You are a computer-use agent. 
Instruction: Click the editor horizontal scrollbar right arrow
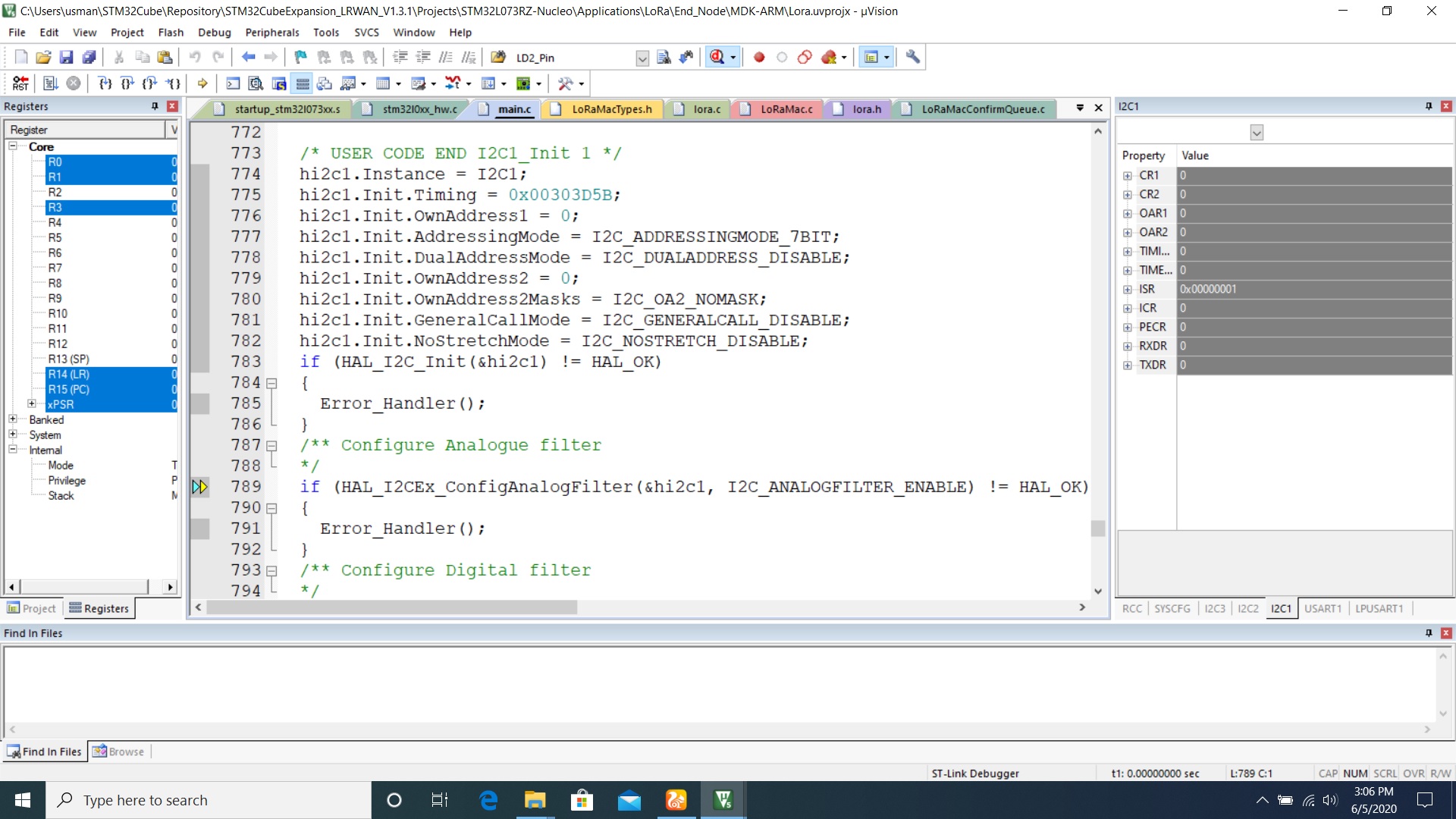[1084, 607]
